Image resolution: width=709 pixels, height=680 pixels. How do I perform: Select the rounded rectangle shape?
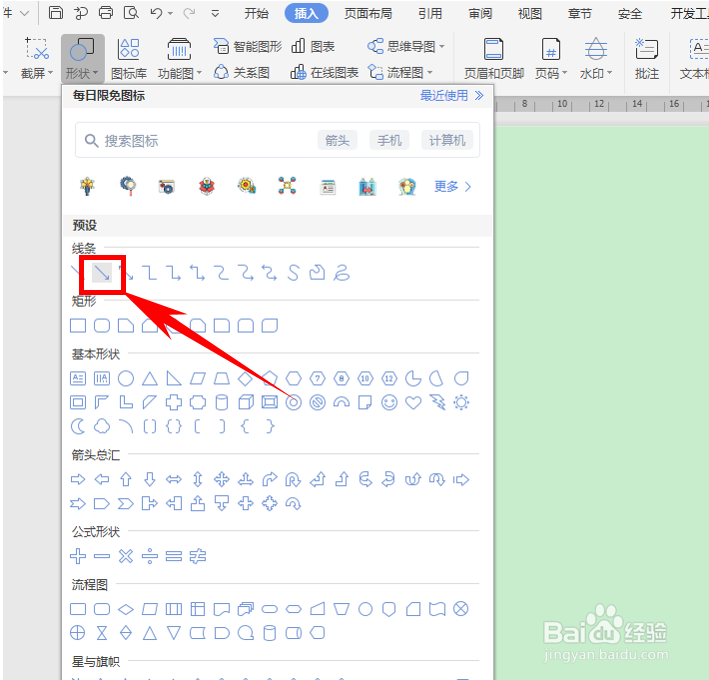102,326
